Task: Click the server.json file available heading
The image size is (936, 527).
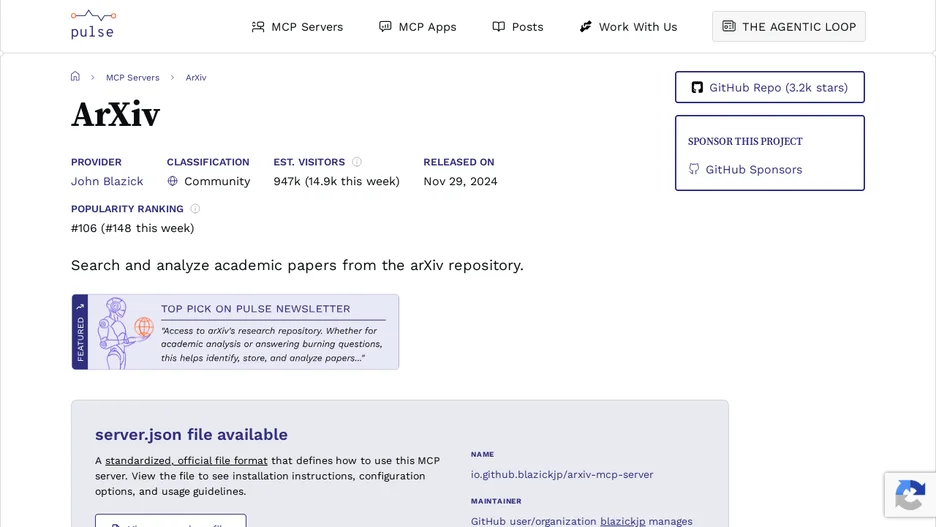Action: click(x=191, y=434)
